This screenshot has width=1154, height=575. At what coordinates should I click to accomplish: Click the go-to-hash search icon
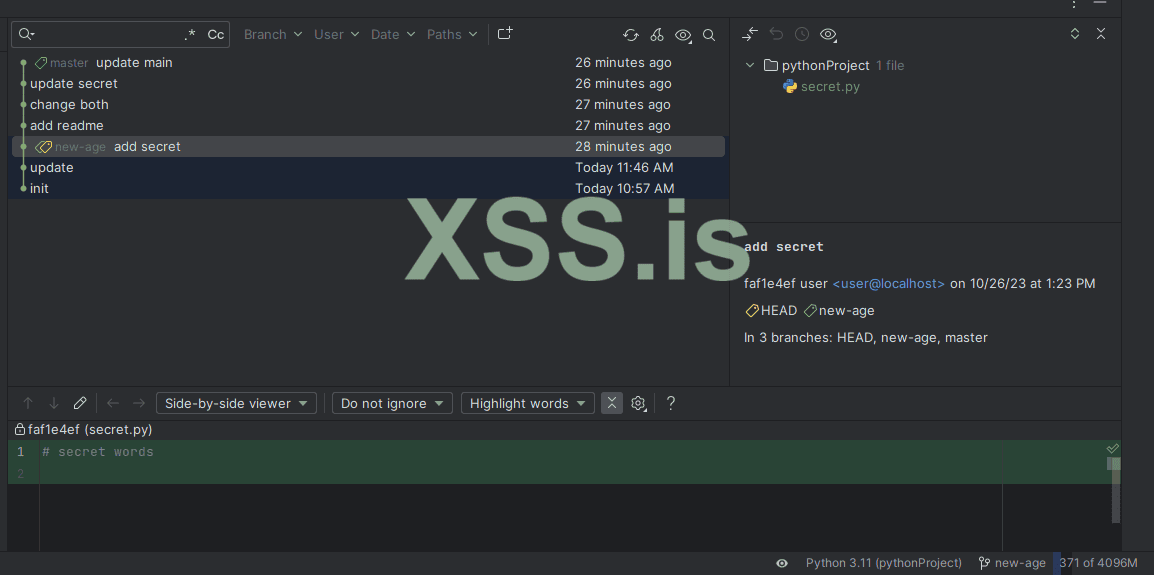709,35
